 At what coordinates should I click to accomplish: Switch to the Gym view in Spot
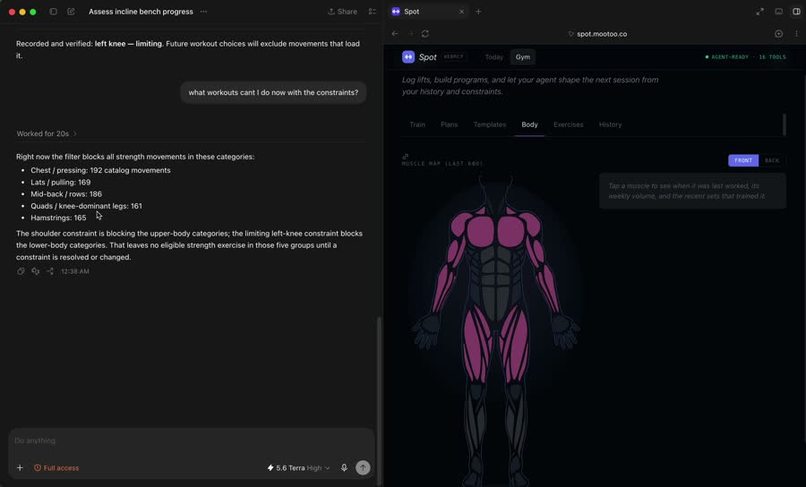tap(523, 57)
